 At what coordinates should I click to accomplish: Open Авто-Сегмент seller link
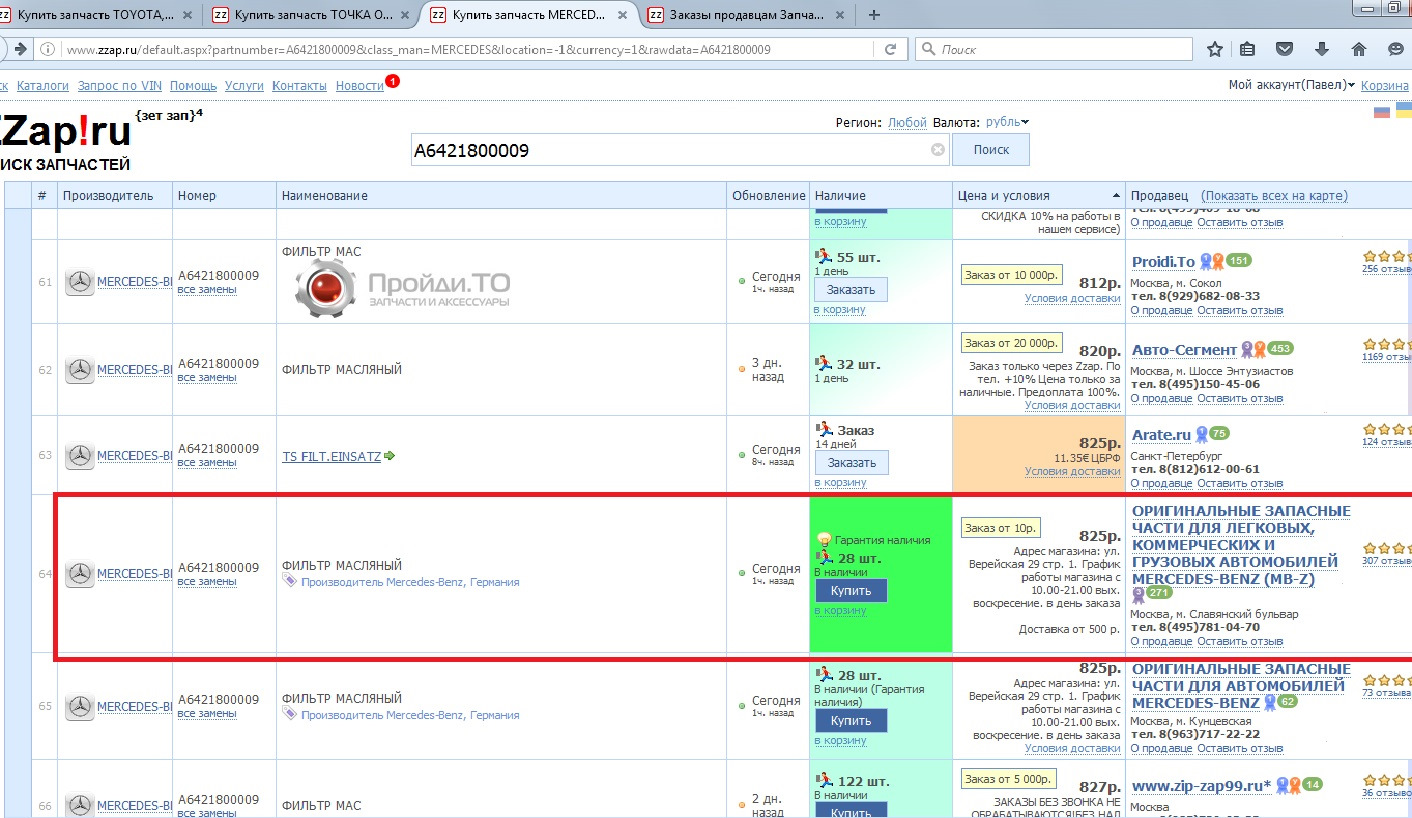coord(1184,350)
